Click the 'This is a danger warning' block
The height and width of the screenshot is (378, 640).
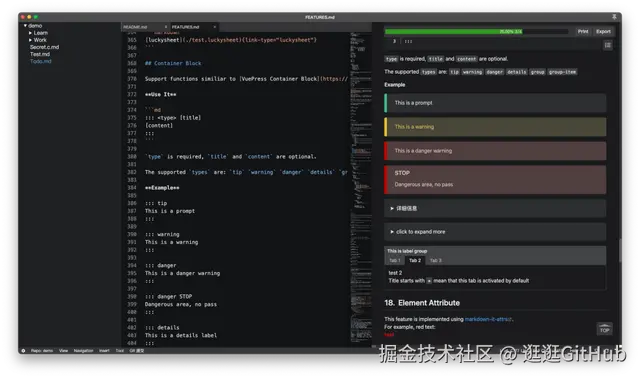coord(495,151)
